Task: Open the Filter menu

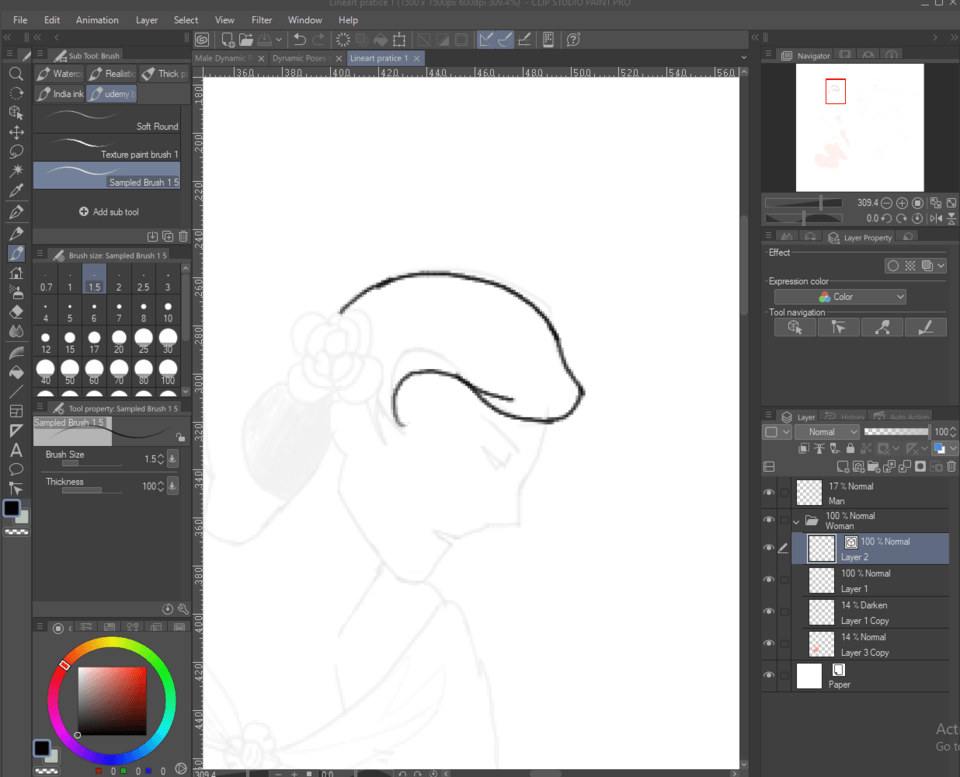Action: coord(261,20)
